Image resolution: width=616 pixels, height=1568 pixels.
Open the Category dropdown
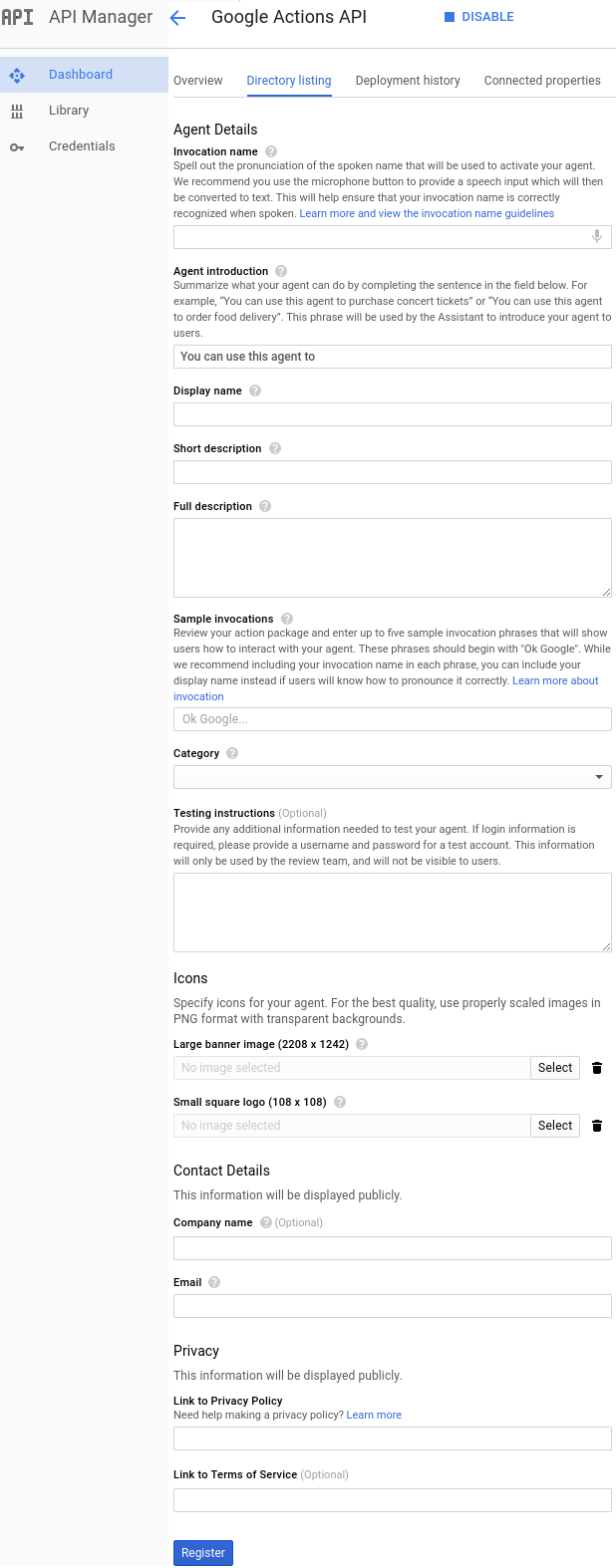click(393, 777)
